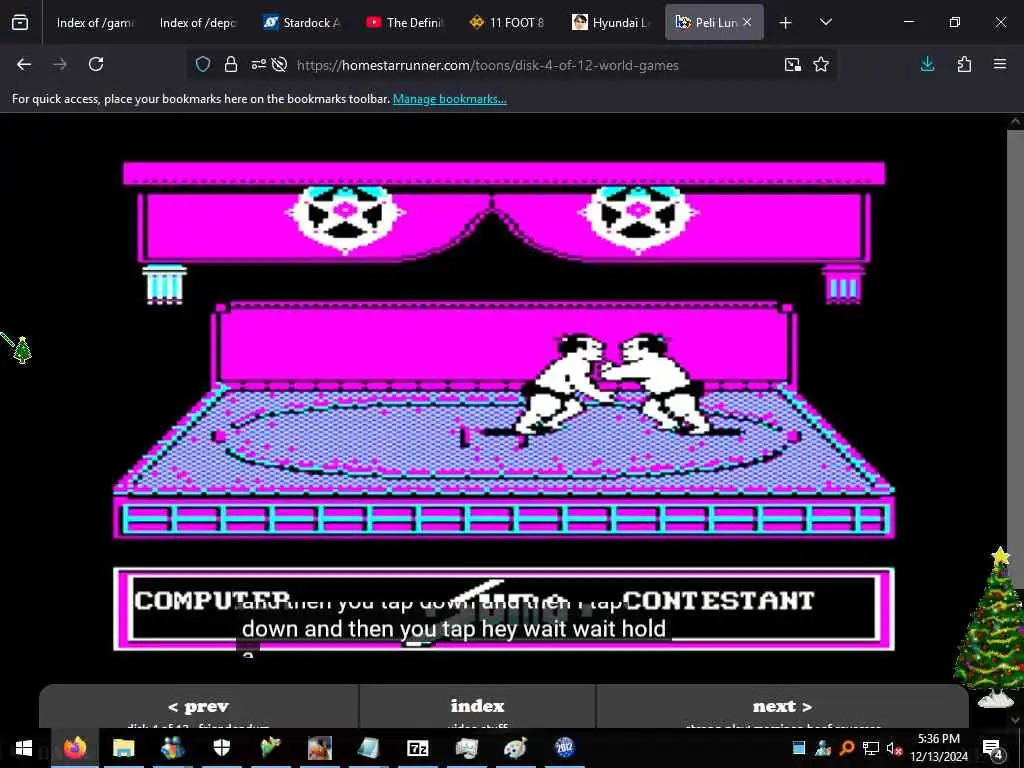Open the paint palette taskbar icon
The image size is (1024, 768).
pos(515,748)
